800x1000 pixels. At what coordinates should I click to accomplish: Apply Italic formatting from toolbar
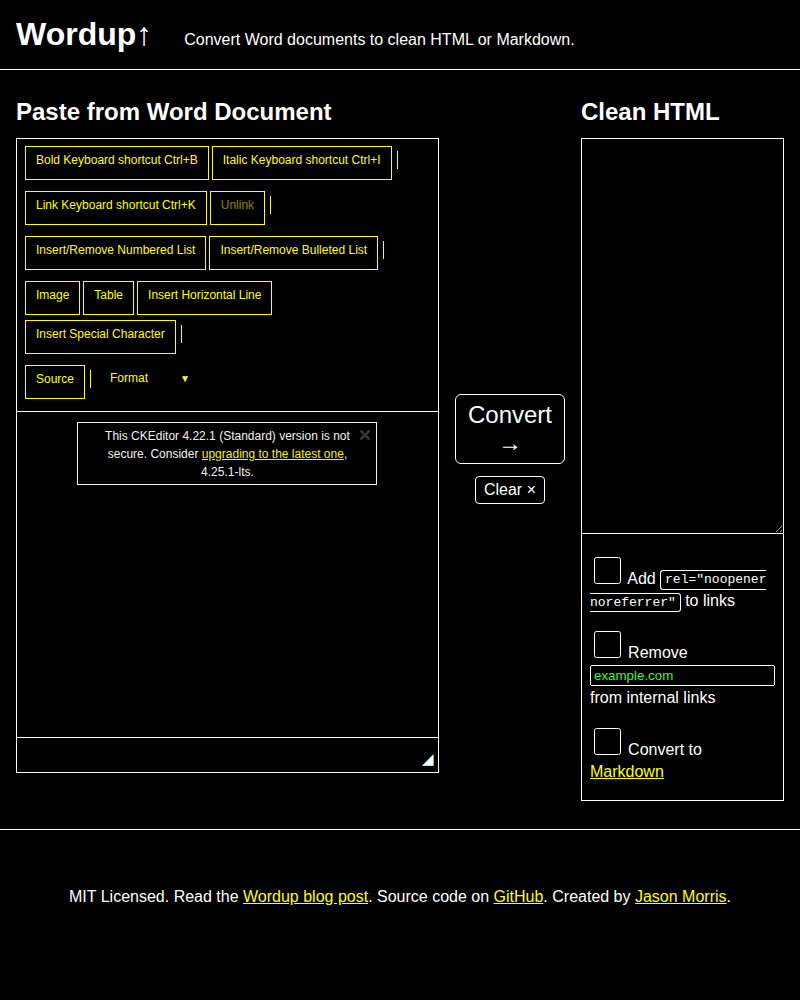(301, 162)
